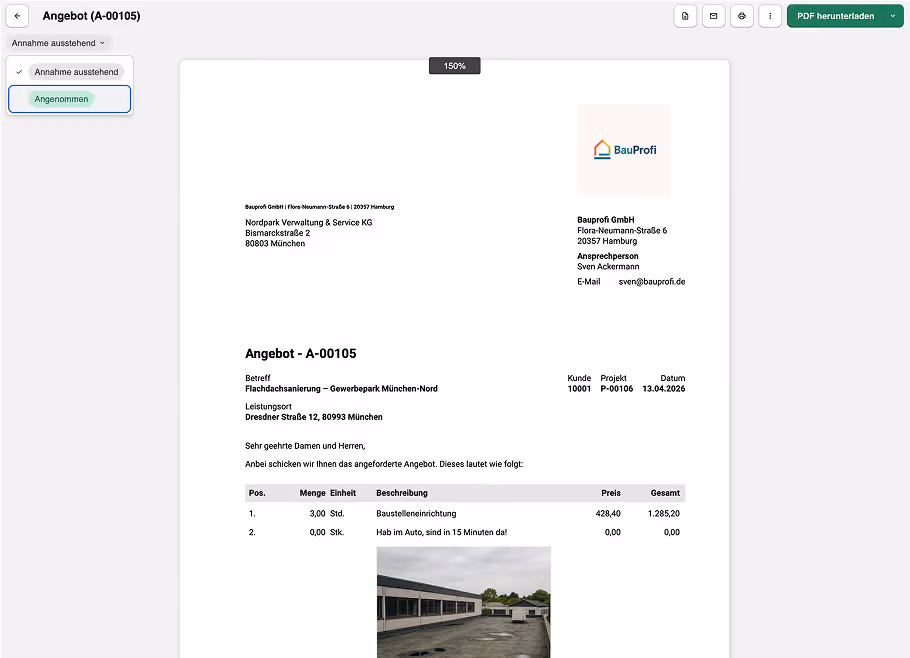Click the address 'Dresdner Straße 12, 80993 München'

313,417
